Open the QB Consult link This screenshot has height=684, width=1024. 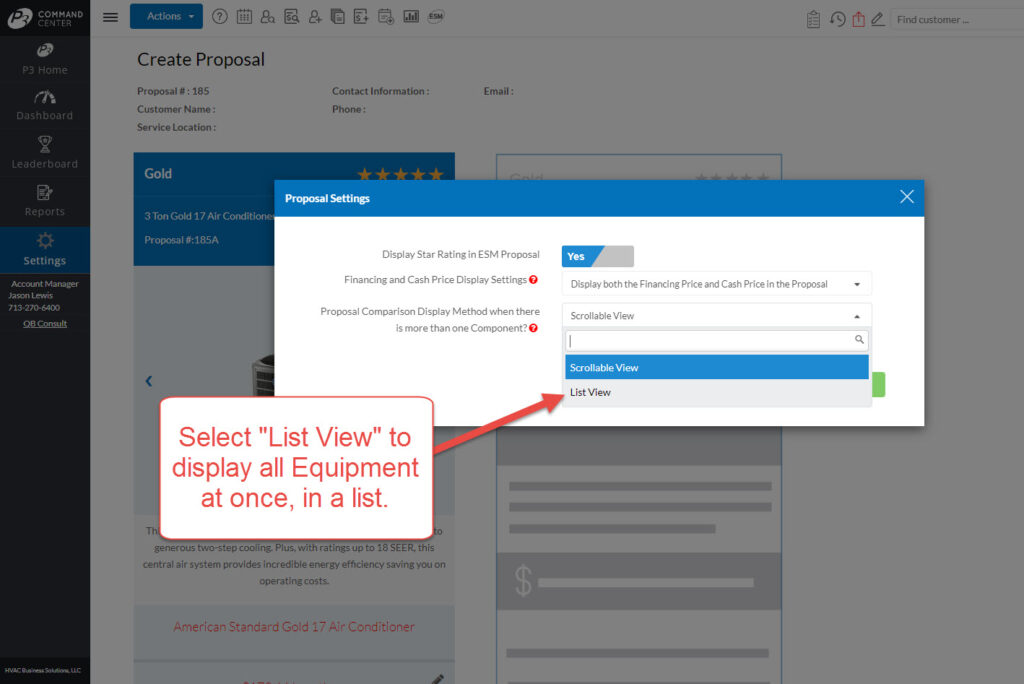tap(45, 323)
